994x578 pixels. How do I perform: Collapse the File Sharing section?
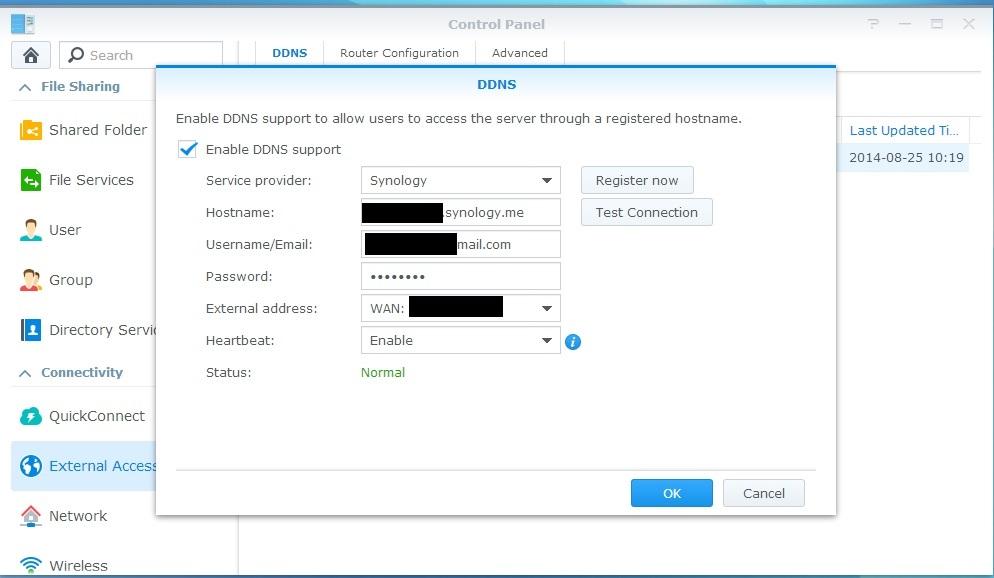pos(25,87)
